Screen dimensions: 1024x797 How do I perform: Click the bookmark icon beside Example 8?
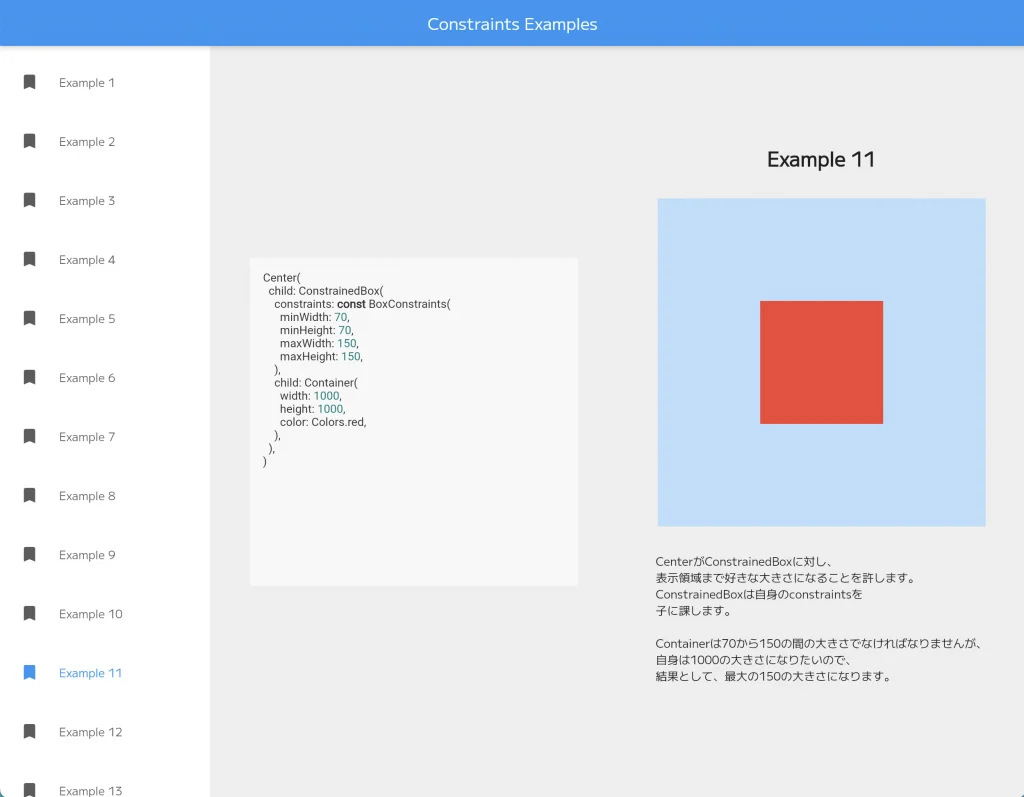29,495
